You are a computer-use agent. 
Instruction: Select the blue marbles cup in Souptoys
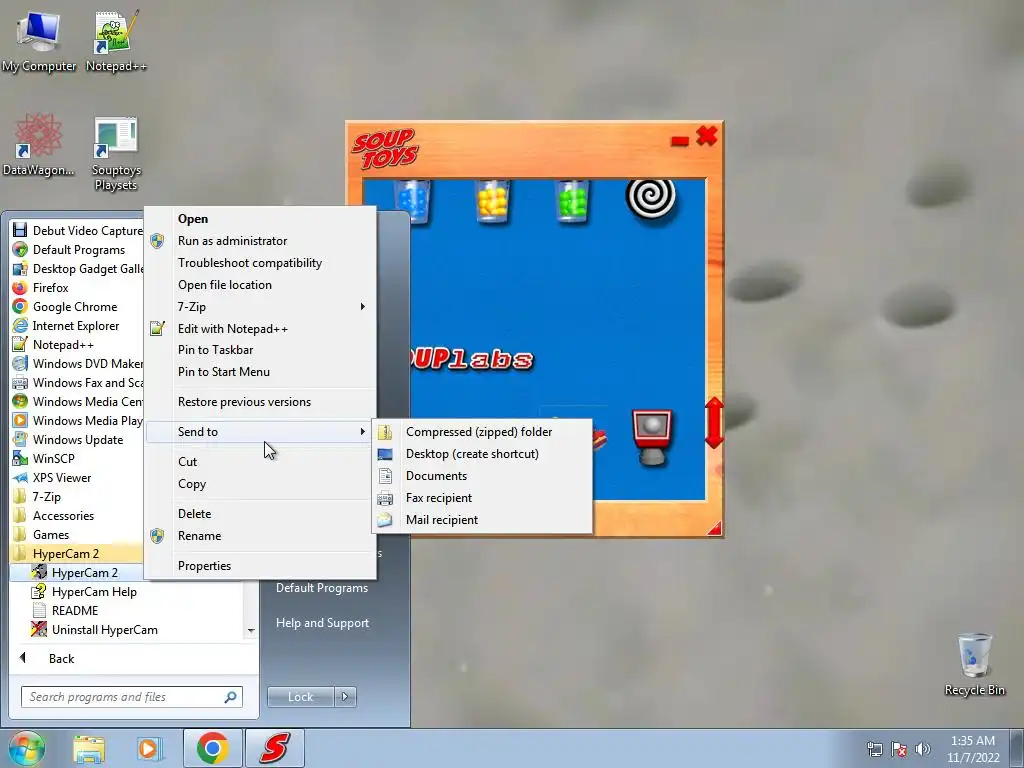tap(413, 201)
